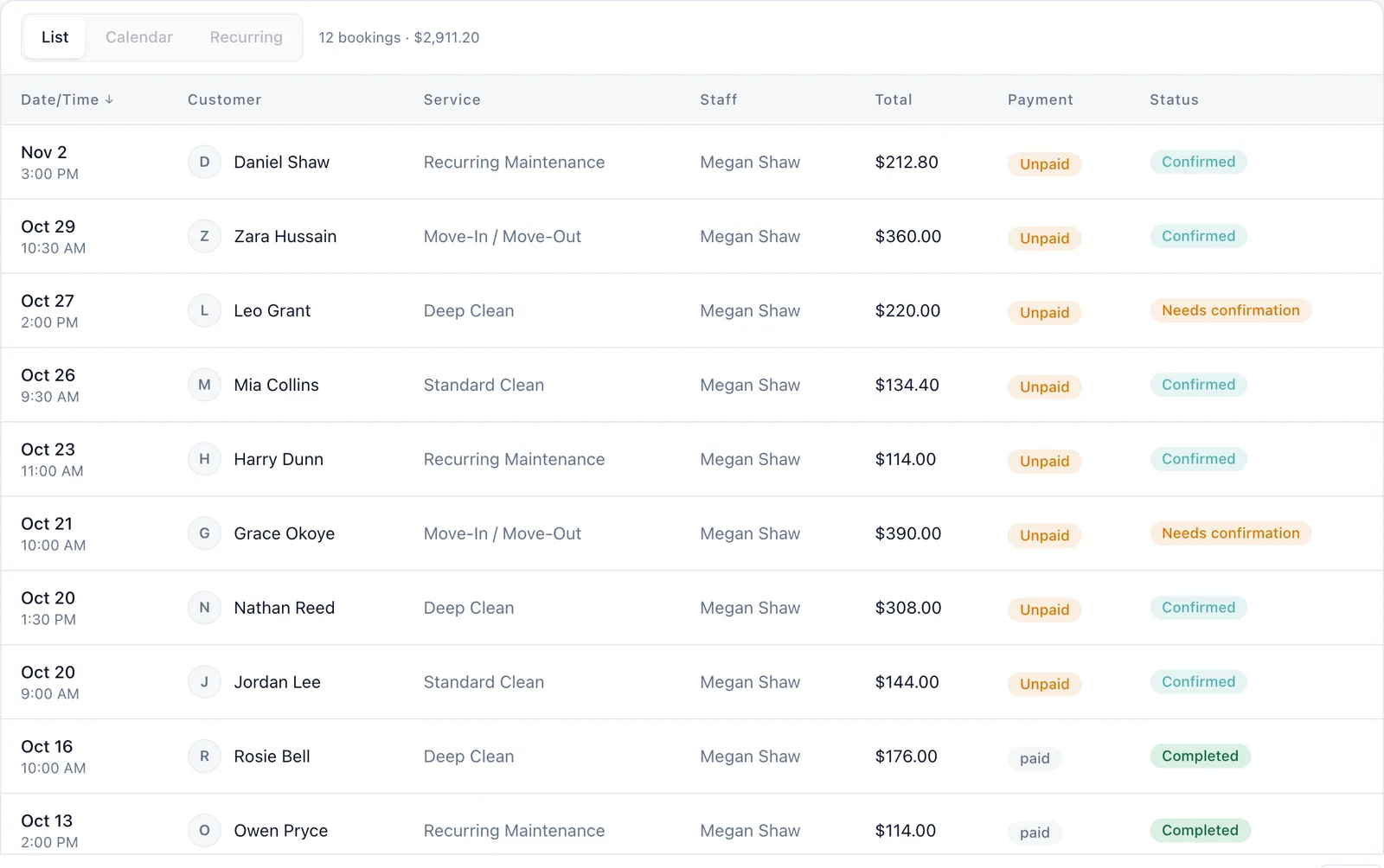Click Megan Shaw staff in Harry Dunn row
Viewport: 1384px width, 868px height.
point(750,460)
